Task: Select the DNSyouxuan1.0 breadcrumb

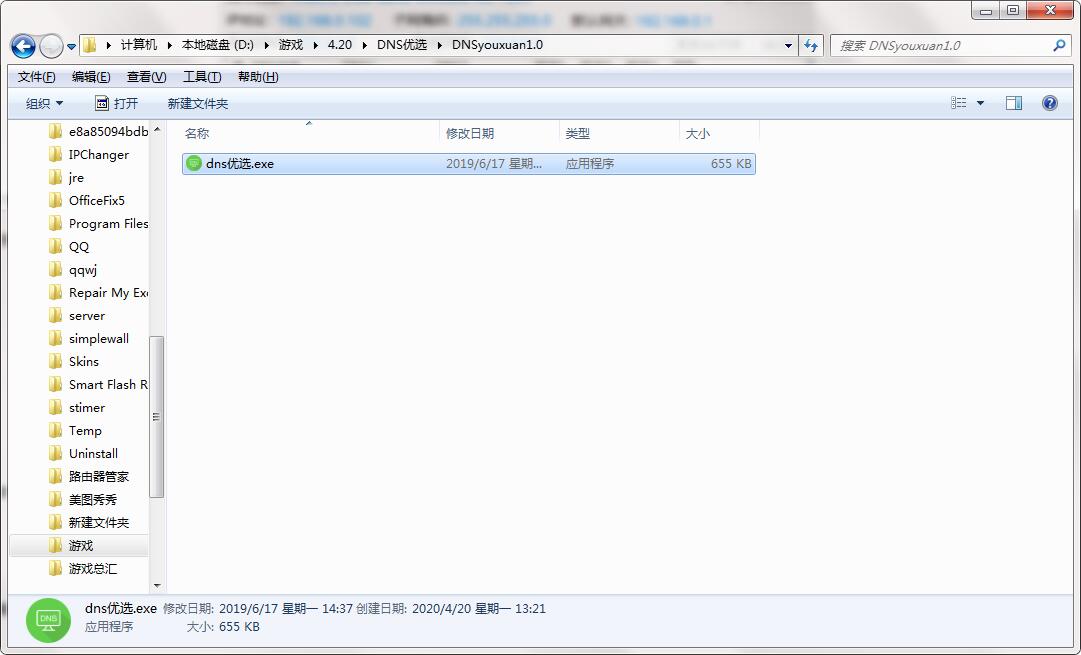Action: (x=497, y=45)
